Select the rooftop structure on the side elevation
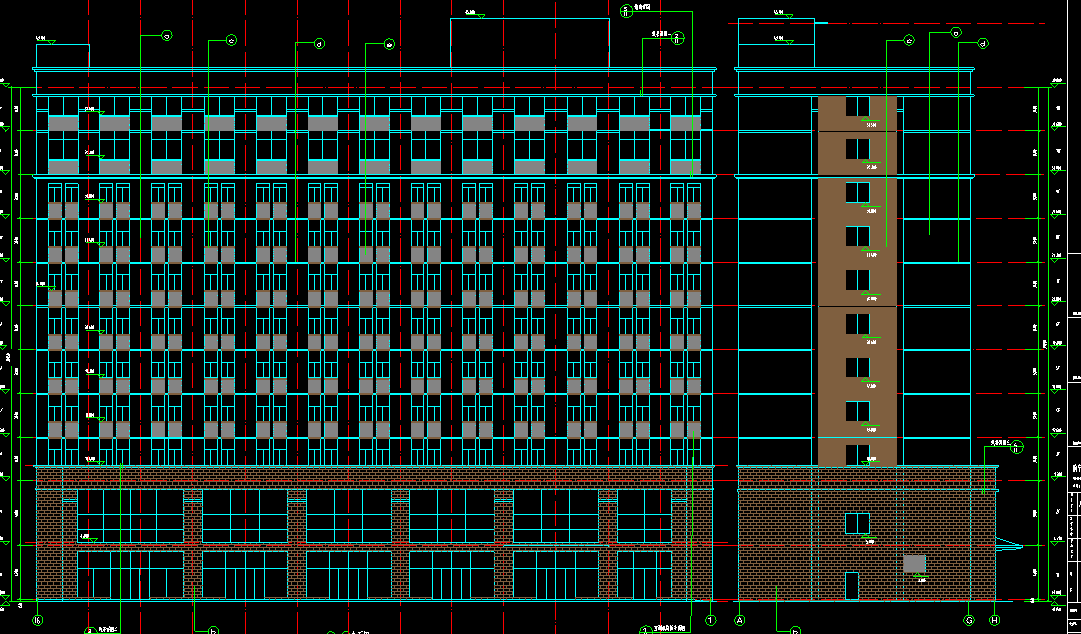The height and width of the screenshot is (634, 1081). point(776,43)
